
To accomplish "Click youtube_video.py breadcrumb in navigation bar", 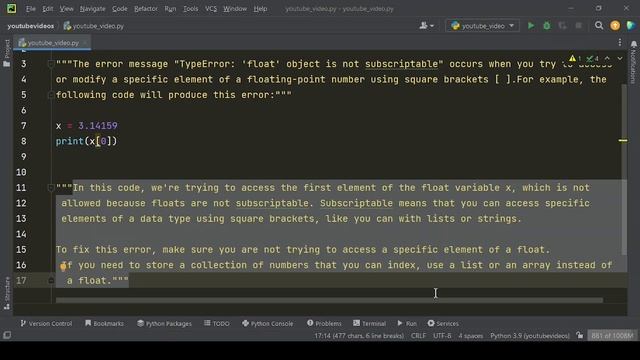I will 94,26.
